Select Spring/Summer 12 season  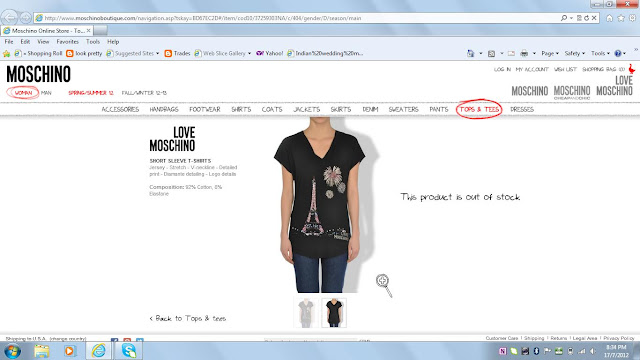91,93
